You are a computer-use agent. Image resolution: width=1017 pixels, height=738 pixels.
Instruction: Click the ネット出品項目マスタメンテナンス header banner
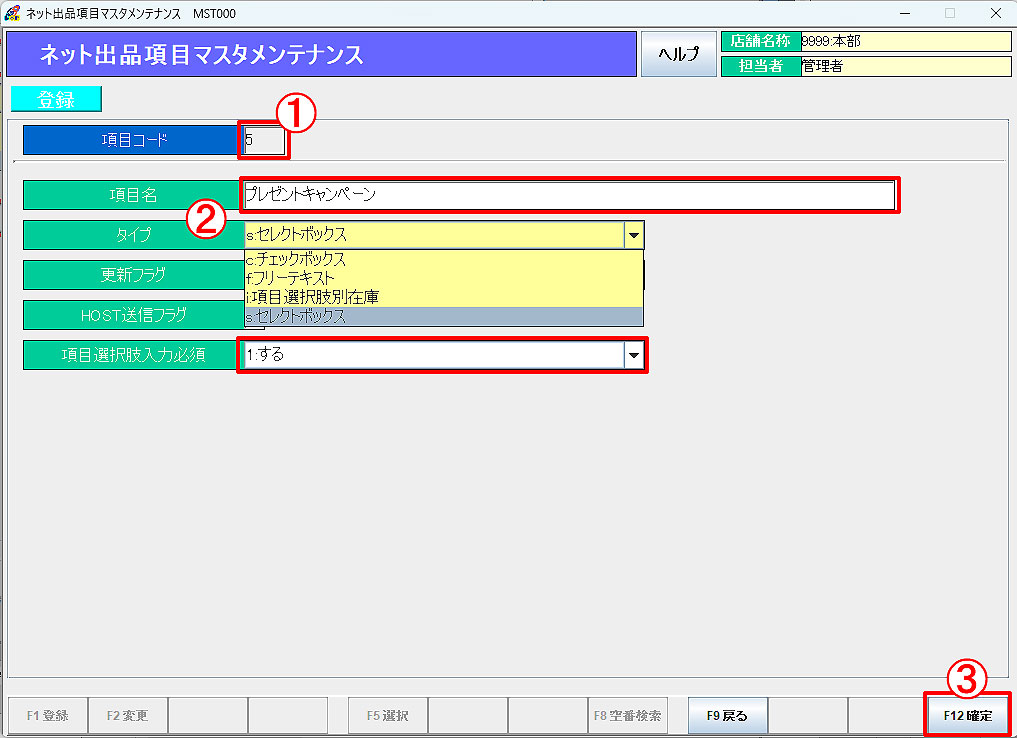(321, 54)
